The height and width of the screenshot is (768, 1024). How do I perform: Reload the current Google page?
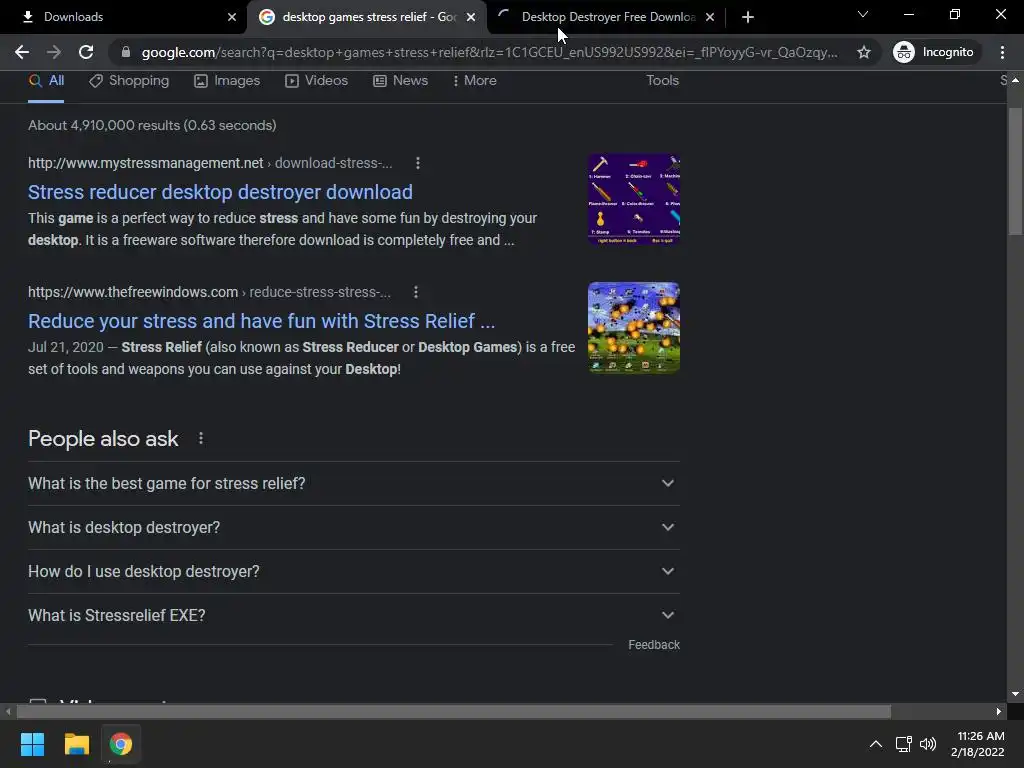point(86,52)
